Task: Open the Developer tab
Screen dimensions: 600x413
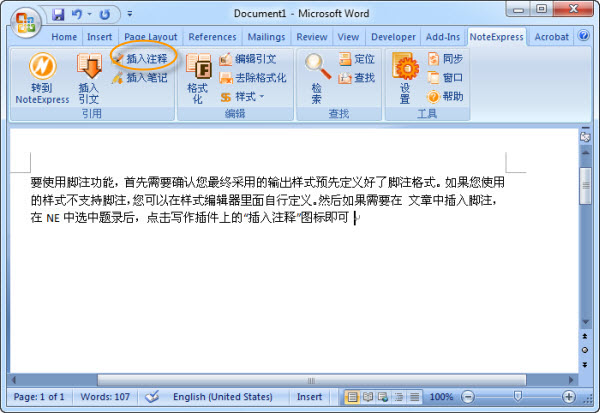Action: tap(393, 37)
